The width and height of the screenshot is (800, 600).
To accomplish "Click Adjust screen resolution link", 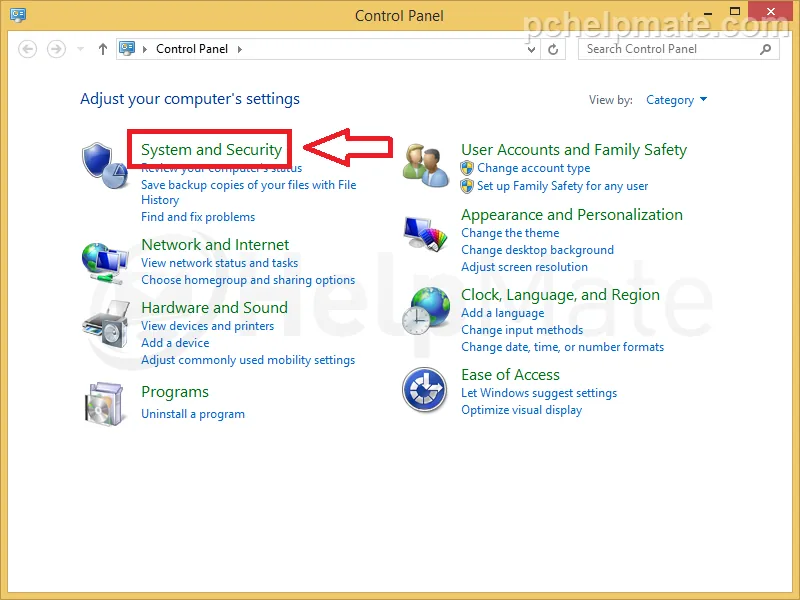I will 524,267.
